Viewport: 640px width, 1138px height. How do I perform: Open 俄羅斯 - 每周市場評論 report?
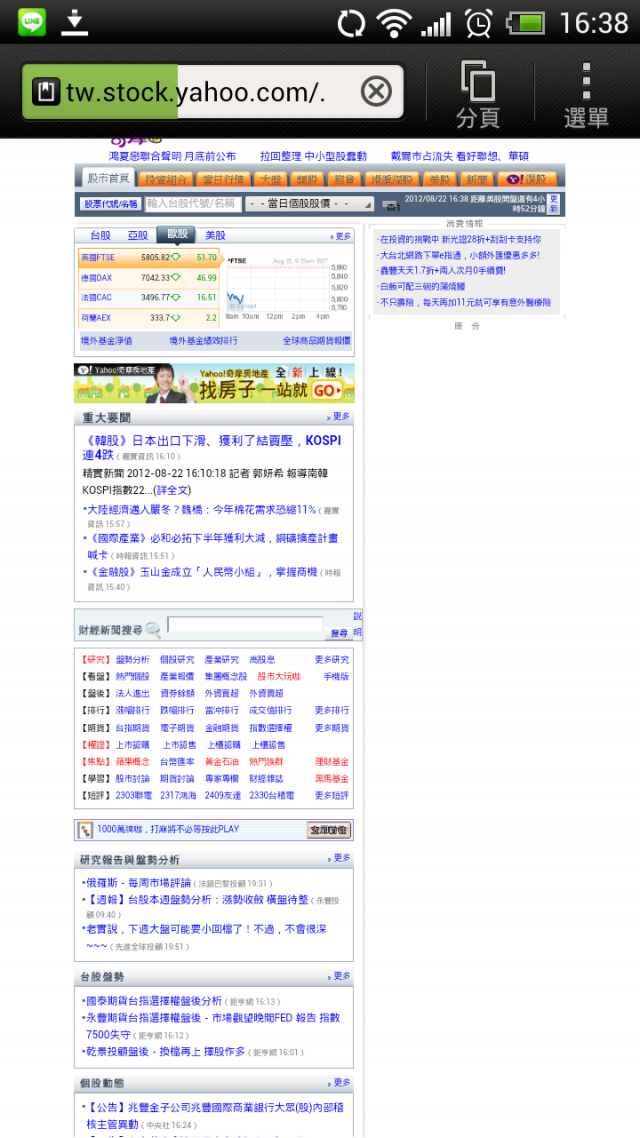(x=139, y=883)
